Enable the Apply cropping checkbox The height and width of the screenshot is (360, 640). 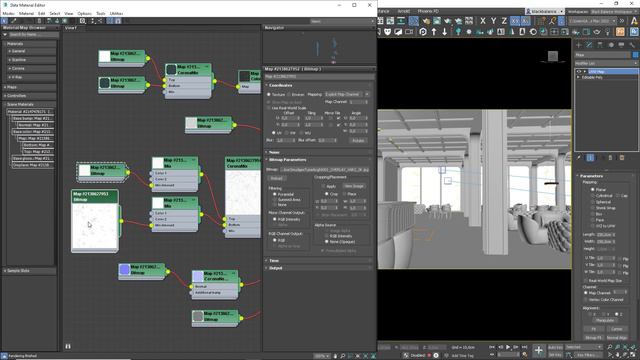[323, 186]
